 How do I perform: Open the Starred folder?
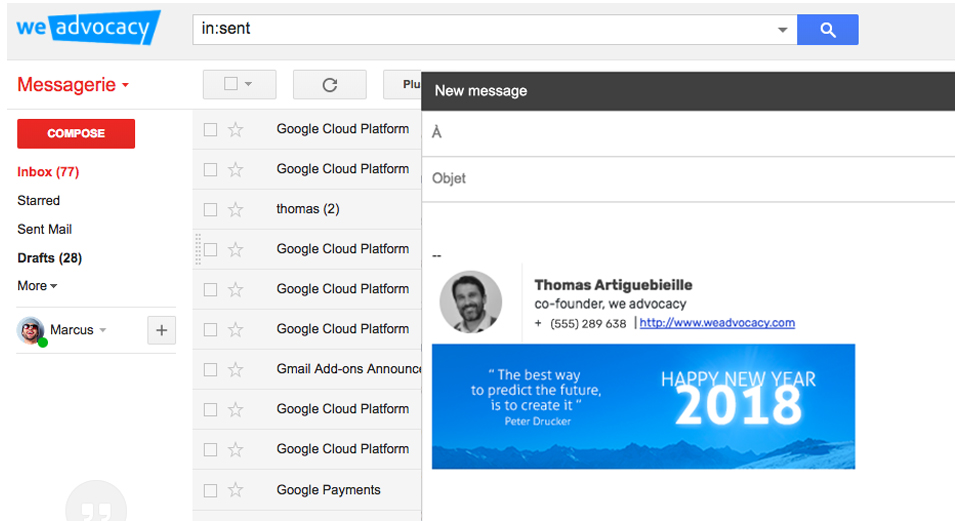(x=38, y=200)
